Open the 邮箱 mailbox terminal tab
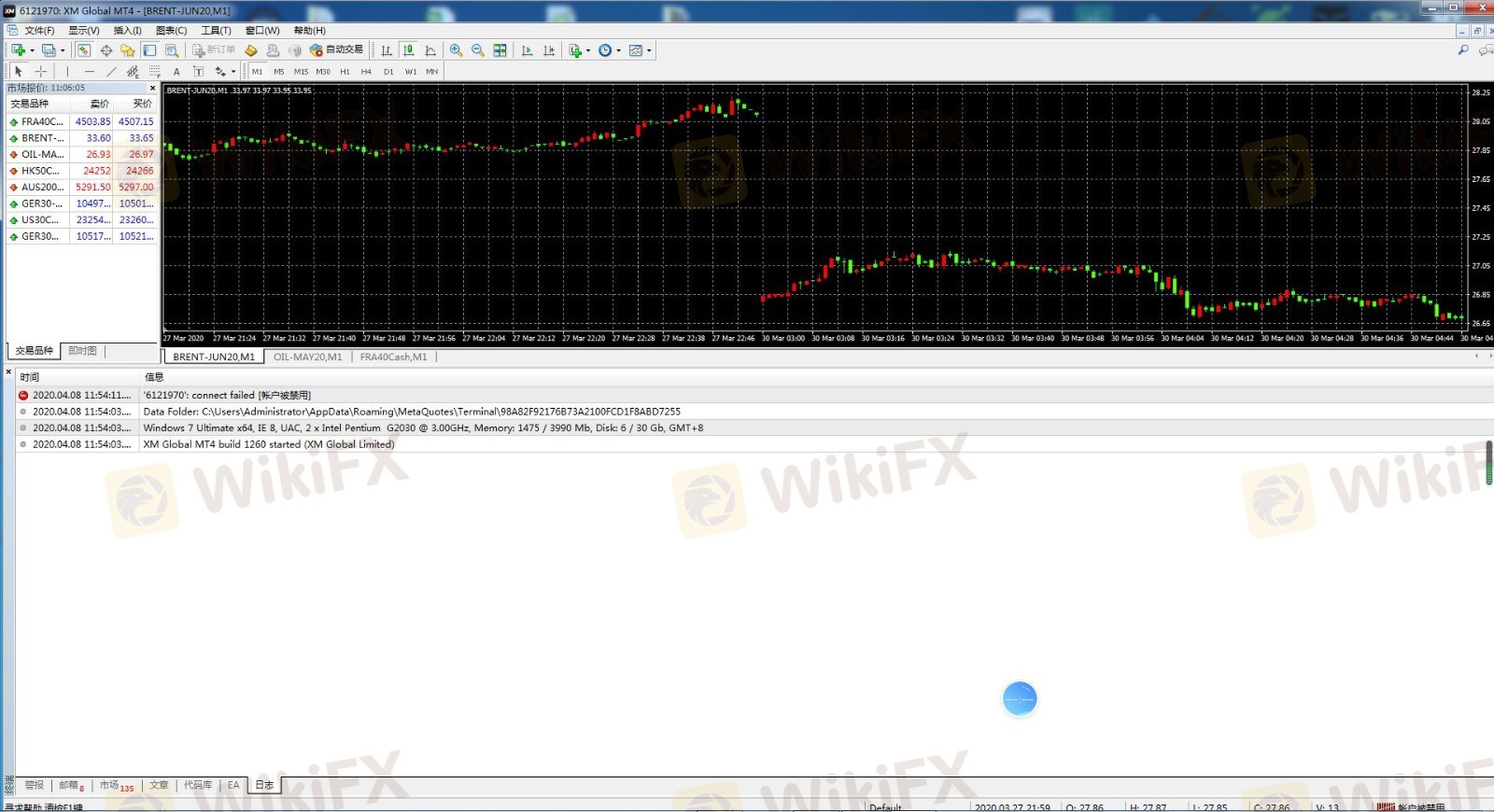Screen dimensions: 1494x812 coord(71,786)
